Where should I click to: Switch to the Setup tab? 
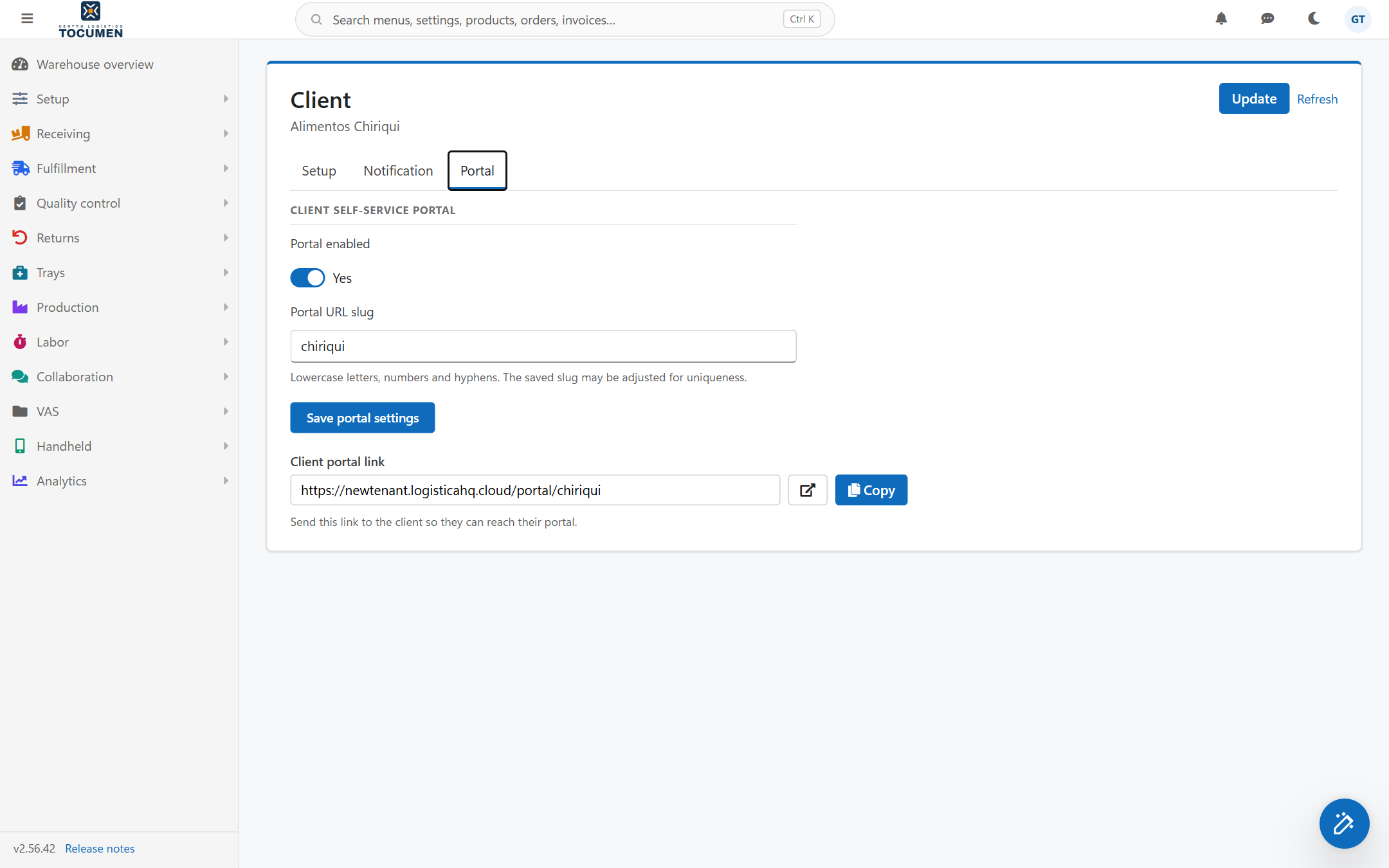[x=319, y=170]
